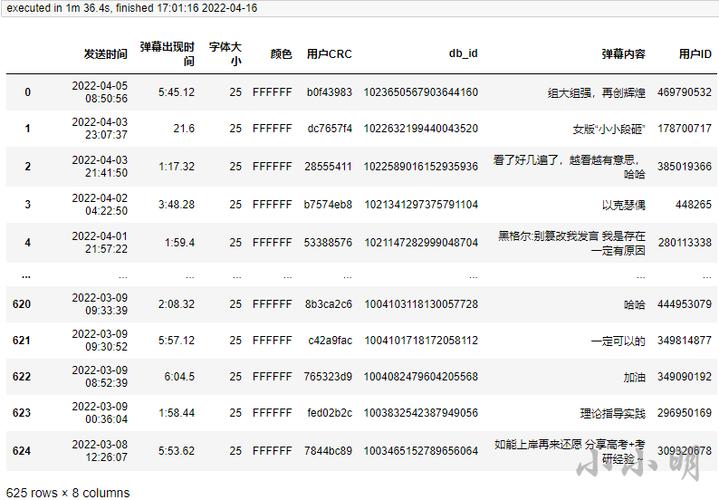The image size is (719, 500).
Task: Select row index 622
Action: pyautogui.click(x=22, y=376)
